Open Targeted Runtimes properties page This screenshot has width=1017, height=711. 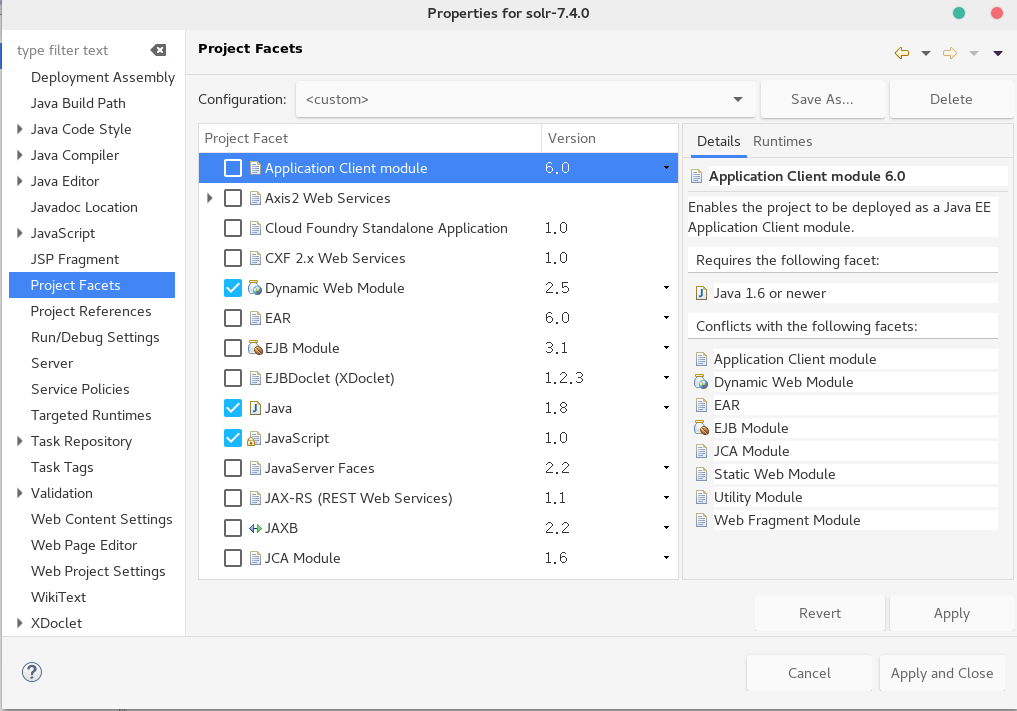point(91,415)
